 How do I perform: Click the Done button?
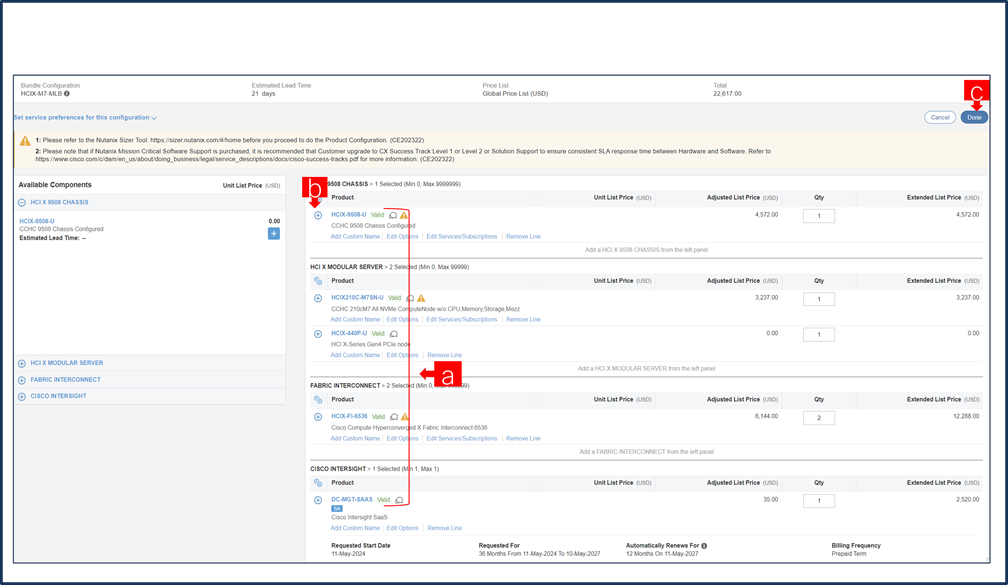point(974,118)
